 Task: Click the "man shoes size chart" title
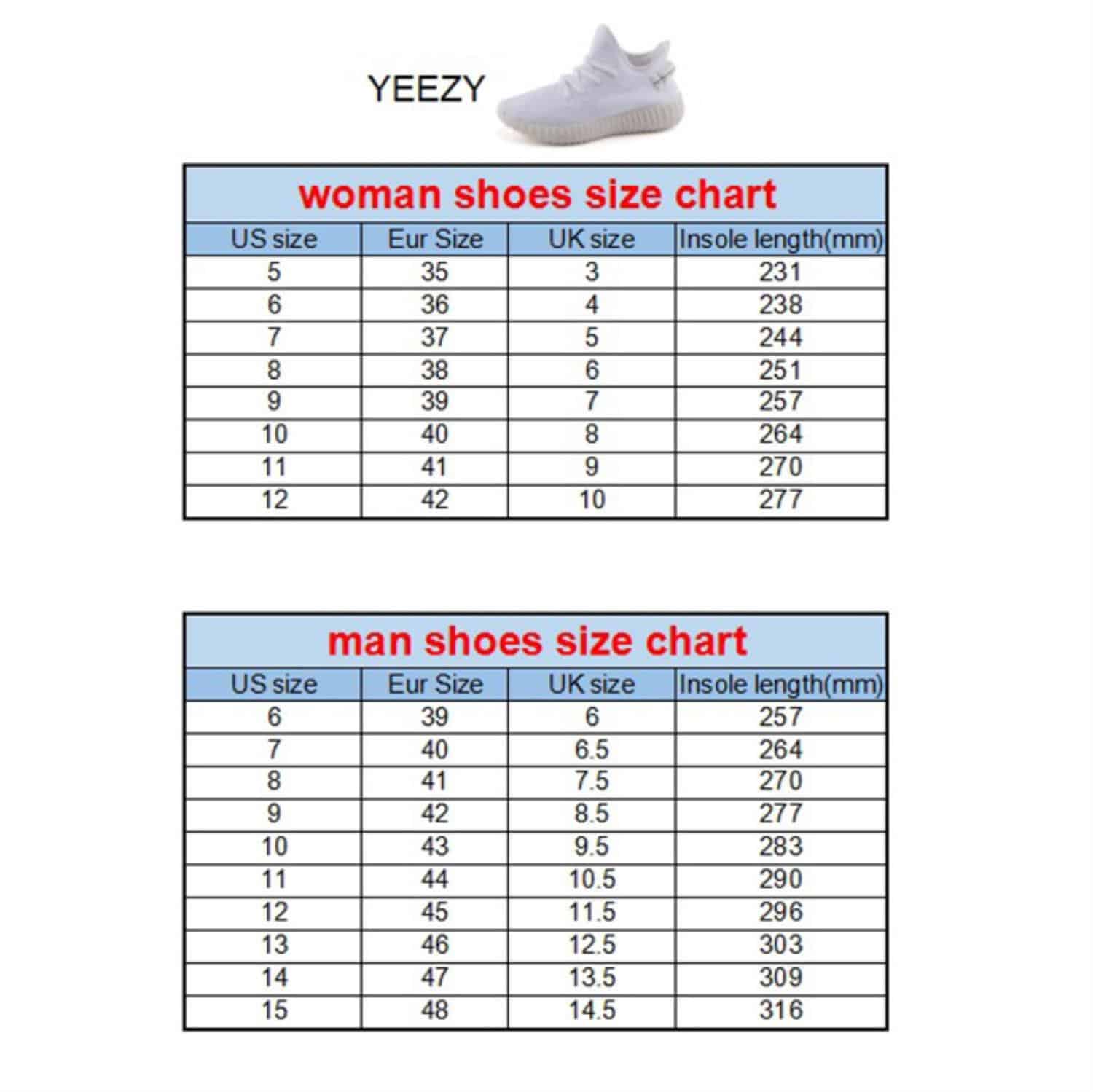[537, 641]
